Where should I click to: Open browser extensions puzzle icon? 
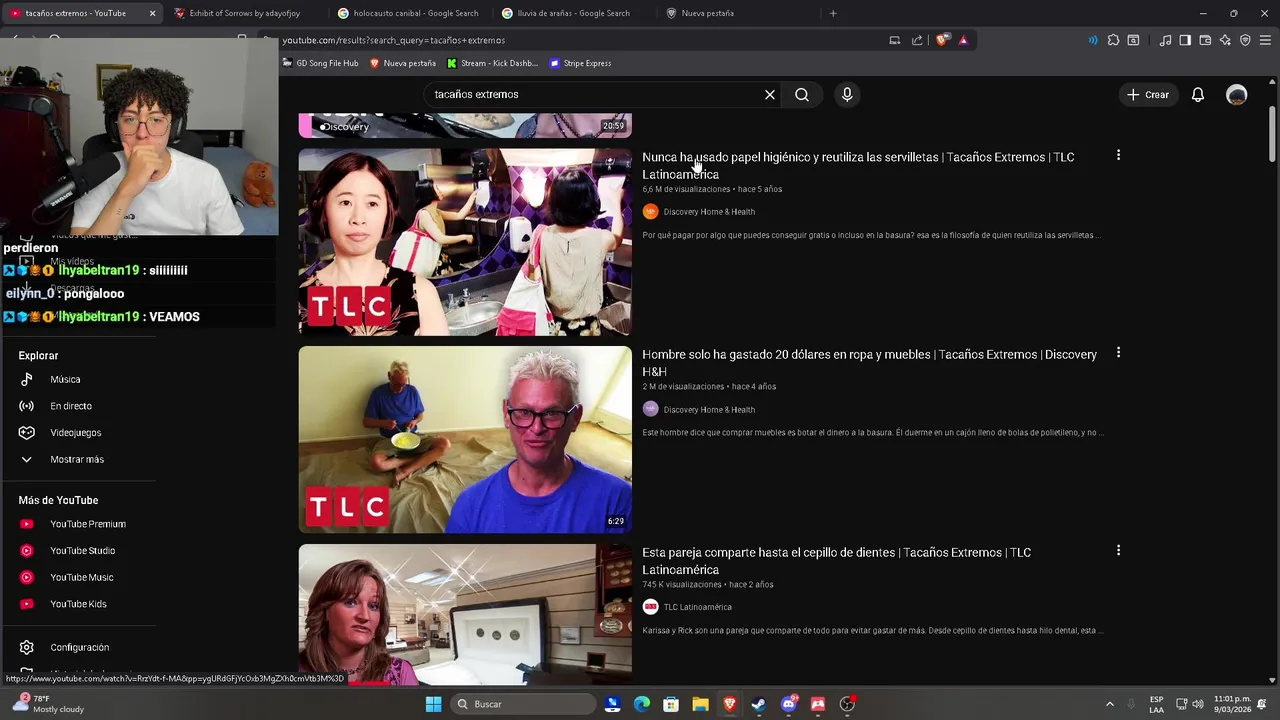(1113, 40)
